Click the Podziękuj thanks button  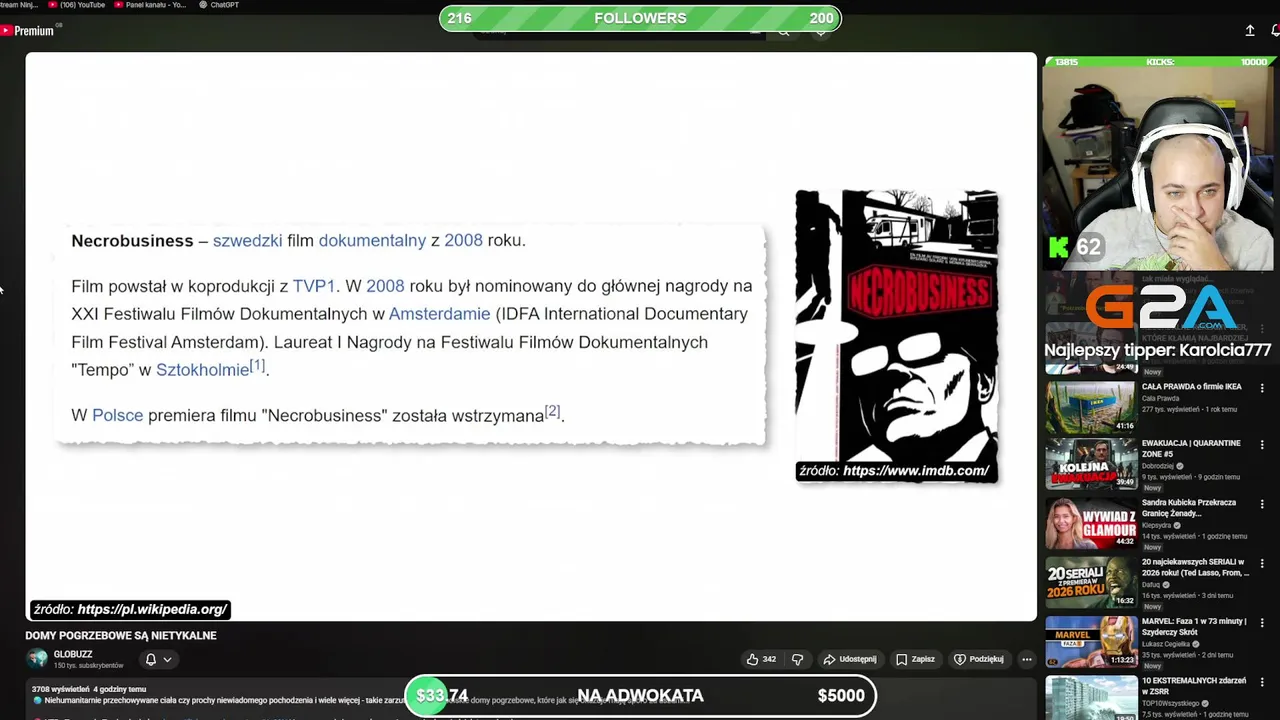979,660
